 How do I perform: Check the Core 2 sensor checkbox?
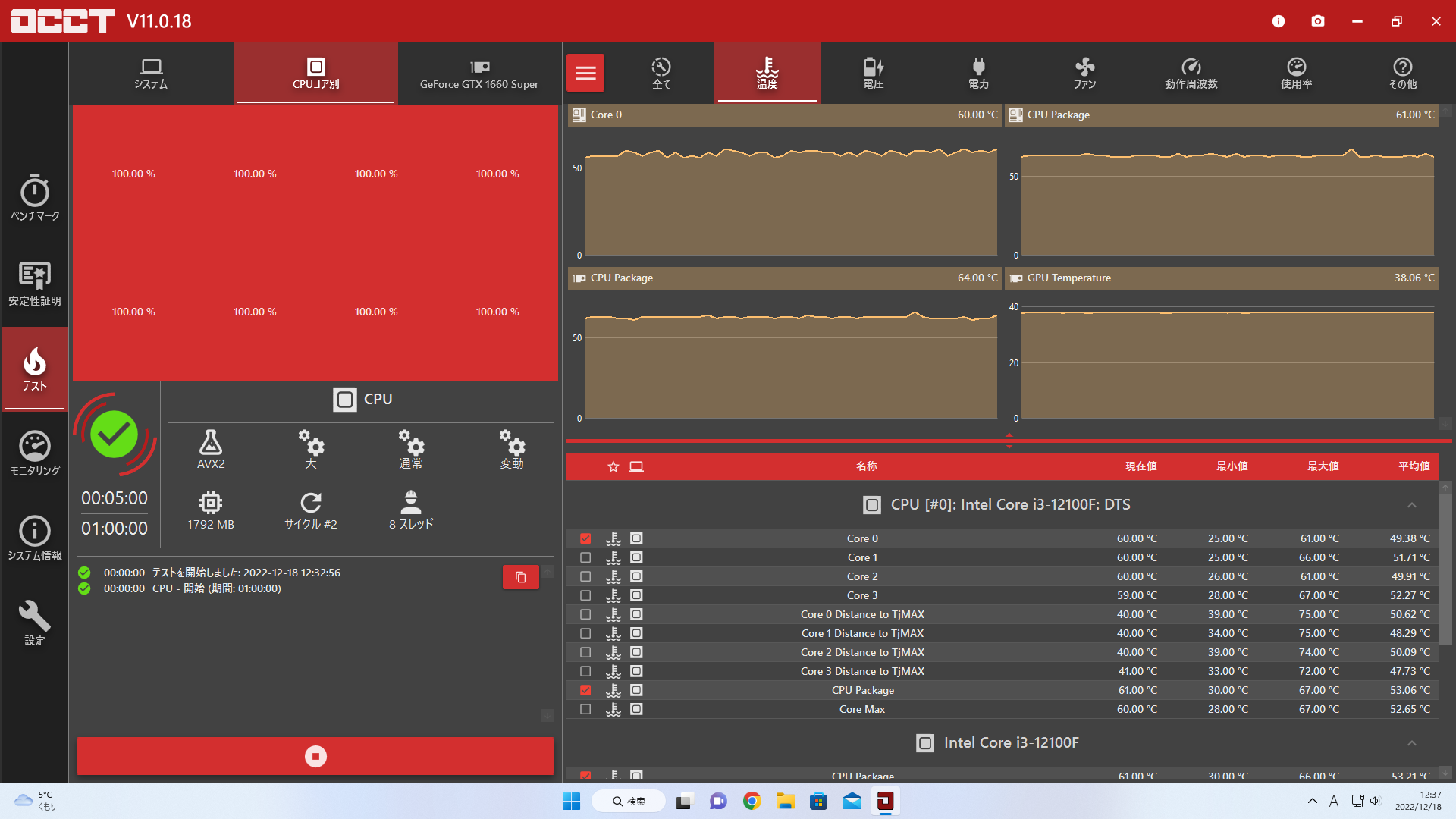click(585, 576)
